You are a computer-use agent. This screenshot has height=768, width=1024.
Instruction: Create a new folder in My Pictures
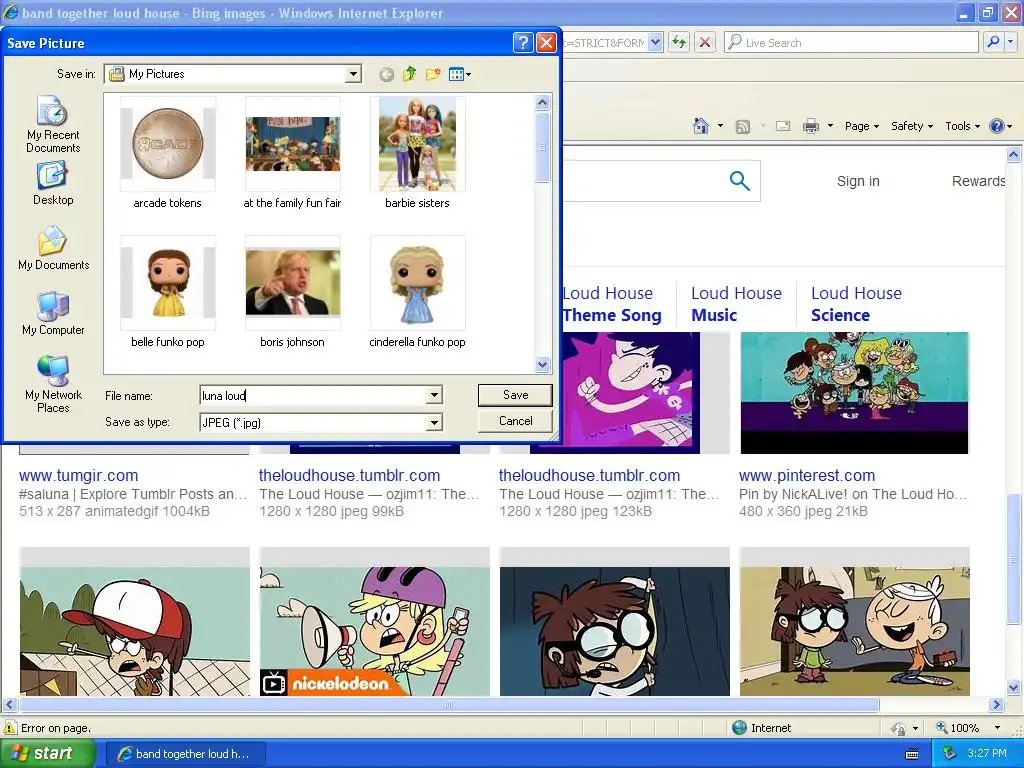tap(432, 74)
